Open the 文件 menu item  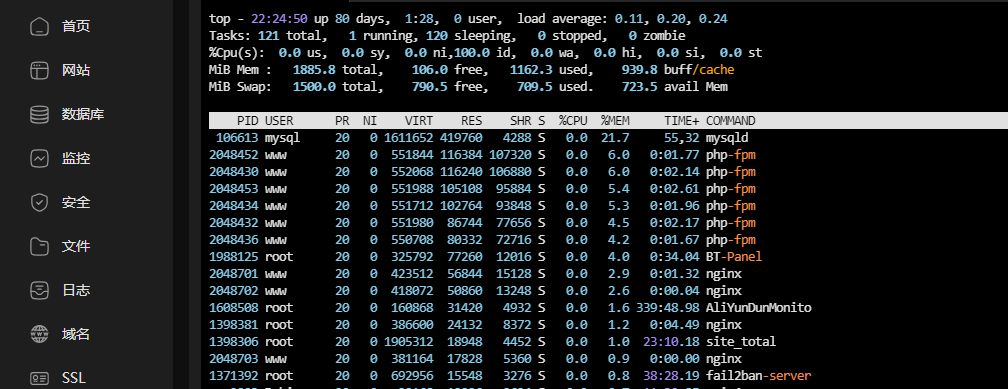tap(76, 246)
